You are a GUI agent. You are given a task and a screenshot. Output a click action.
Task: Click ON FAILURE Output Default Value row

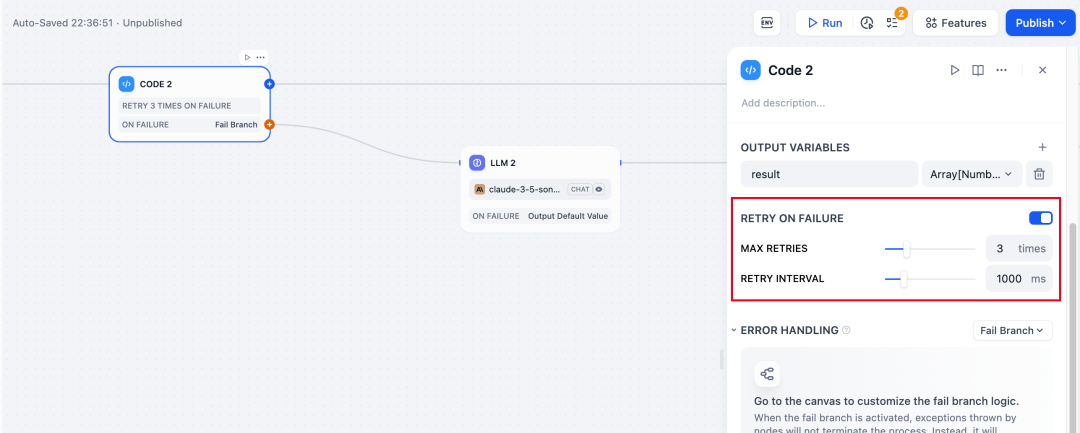(540, 215)
